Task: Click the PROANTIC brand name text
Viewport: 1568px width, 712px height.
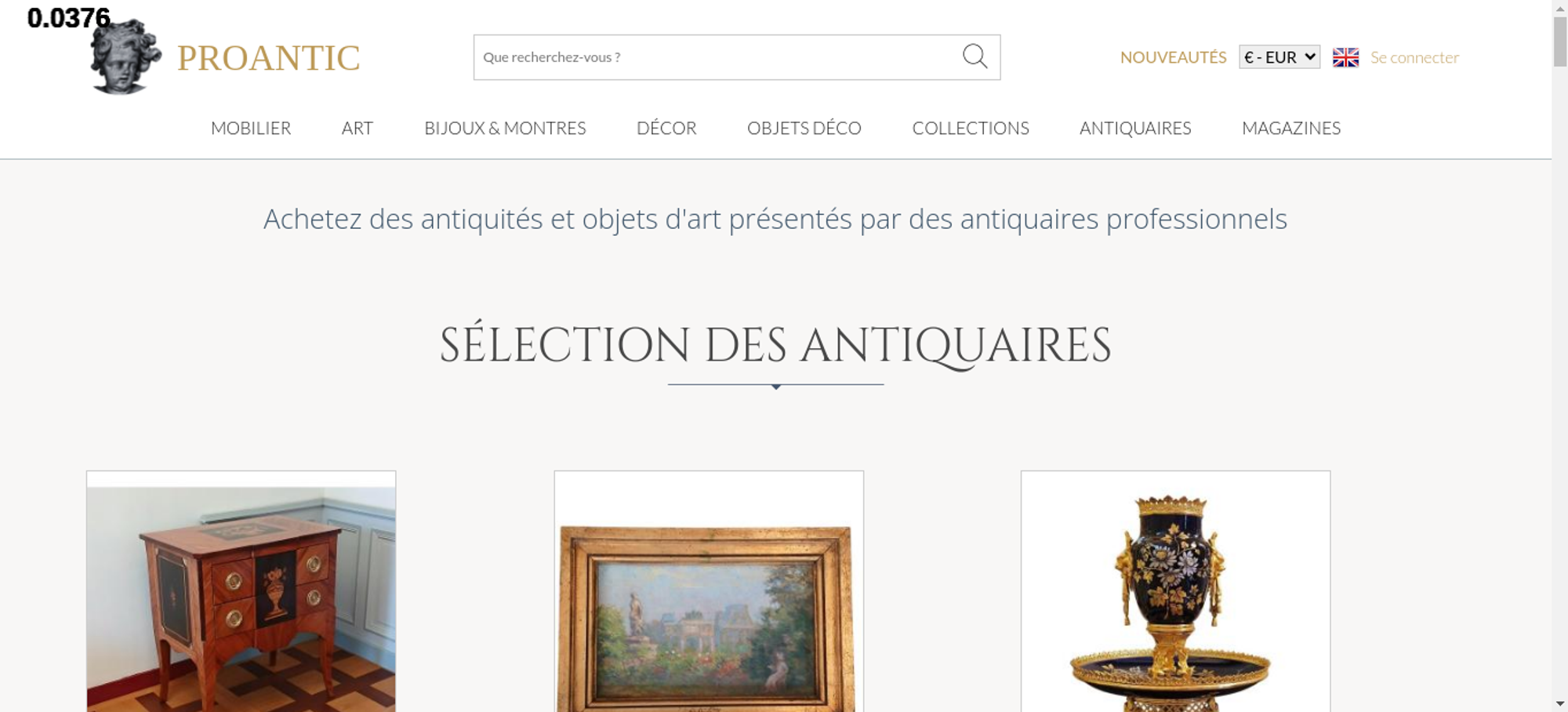Action: 269,58
